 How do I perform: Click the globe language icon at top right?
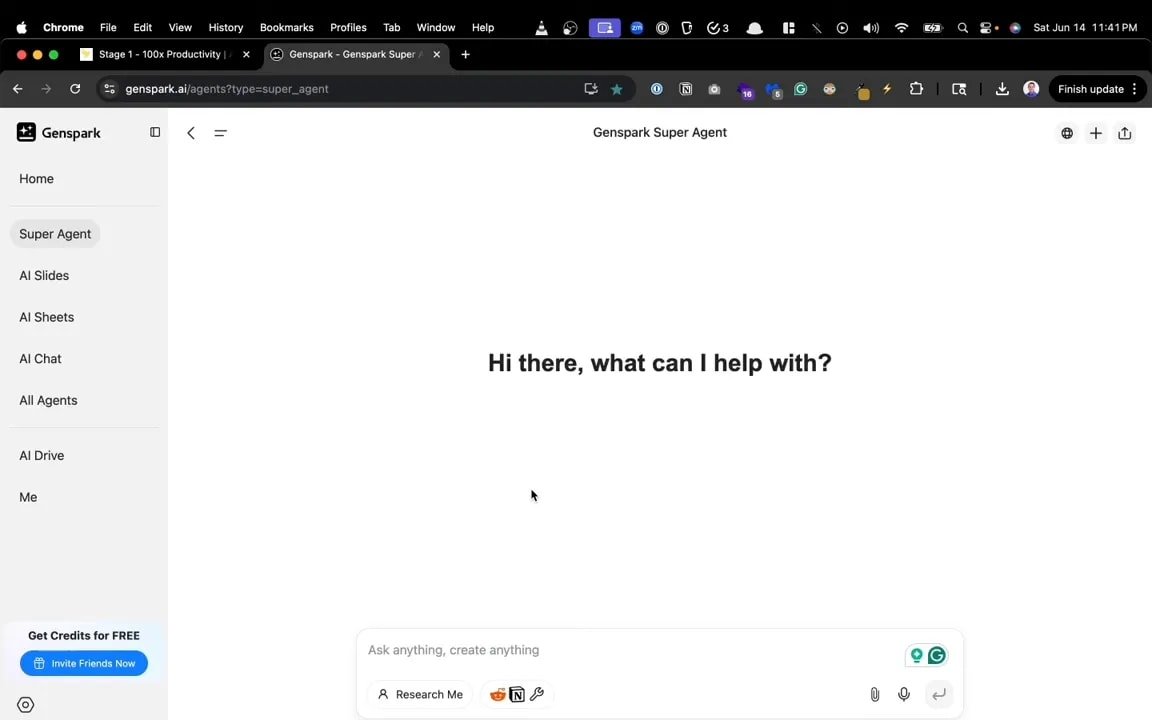(x=1067, y=132)
